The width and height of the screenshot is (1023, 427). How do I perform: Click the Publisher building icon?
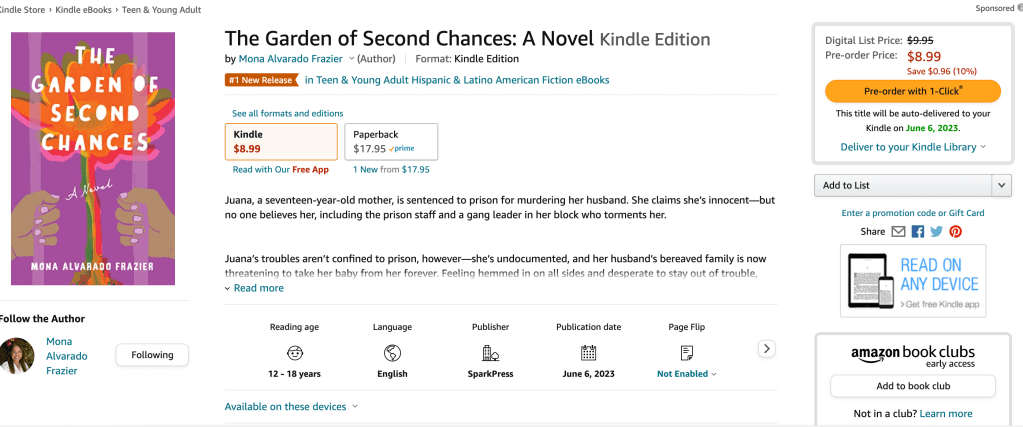(x=490, y=352)
